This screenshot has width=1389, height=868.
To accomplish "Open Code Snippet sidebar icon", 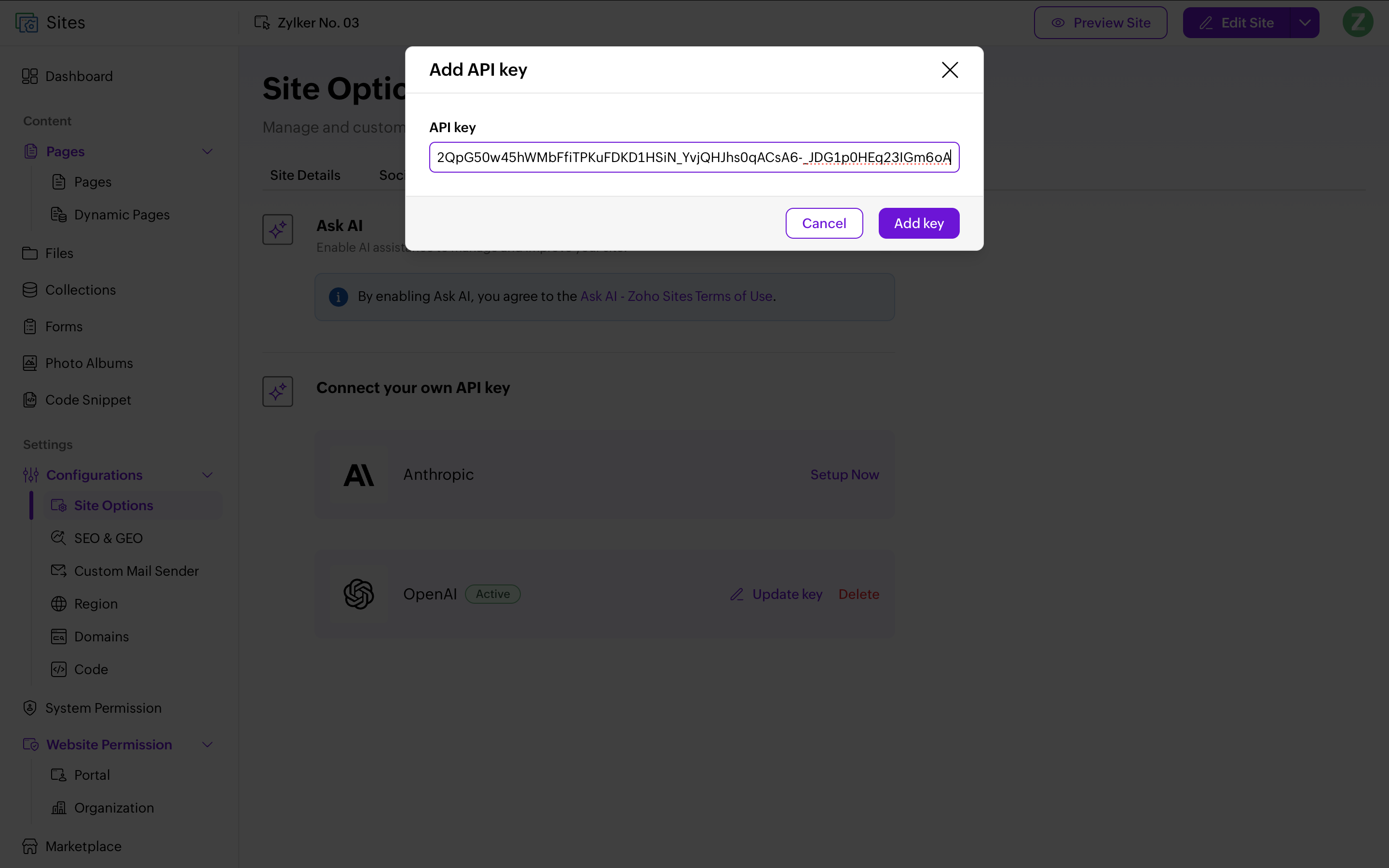I will [x=30, y=400].
